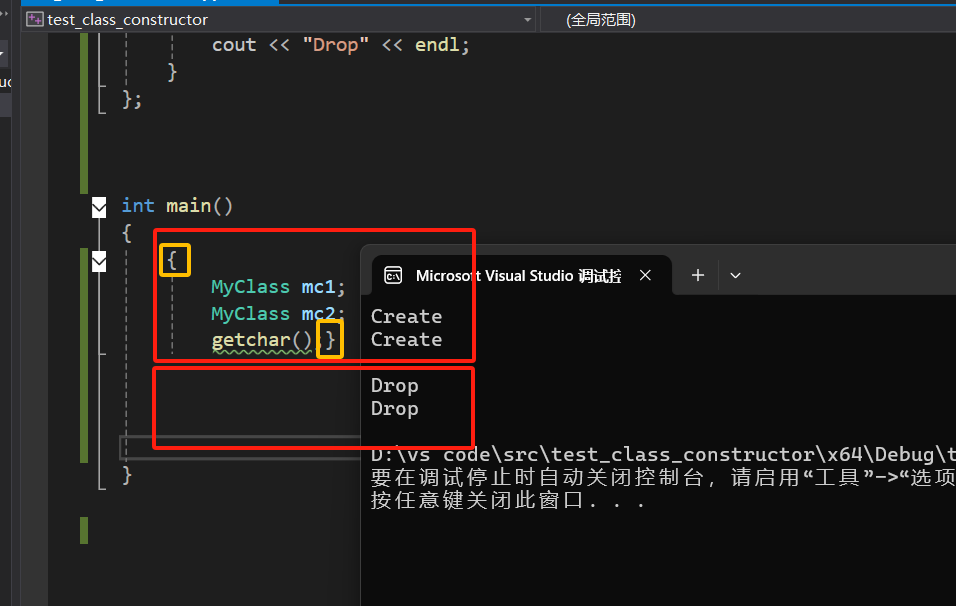Screen dimensions: 956x606
Task: Click the '要在调试停止时自动关闭控制台' console message
Action: (x=663, y=477)
